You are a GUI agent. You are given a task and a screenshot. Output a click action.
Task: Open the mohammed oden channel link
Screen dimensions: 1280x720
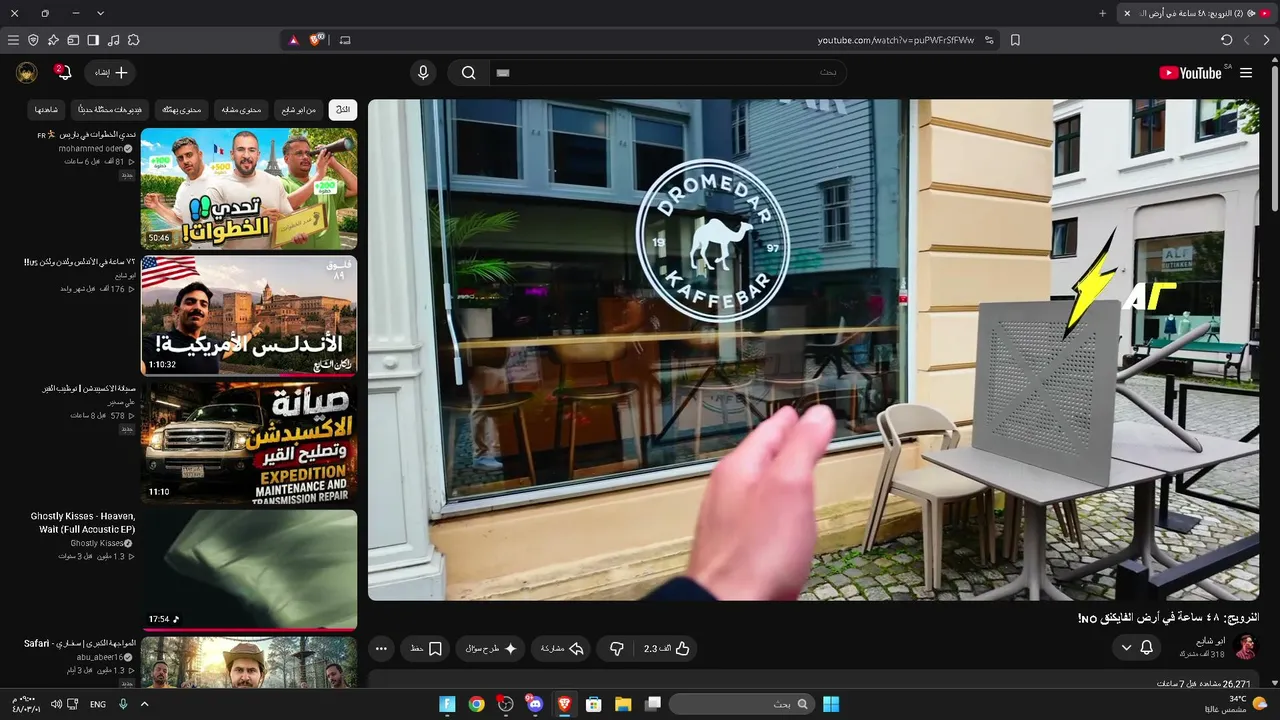tap(90, 148)
